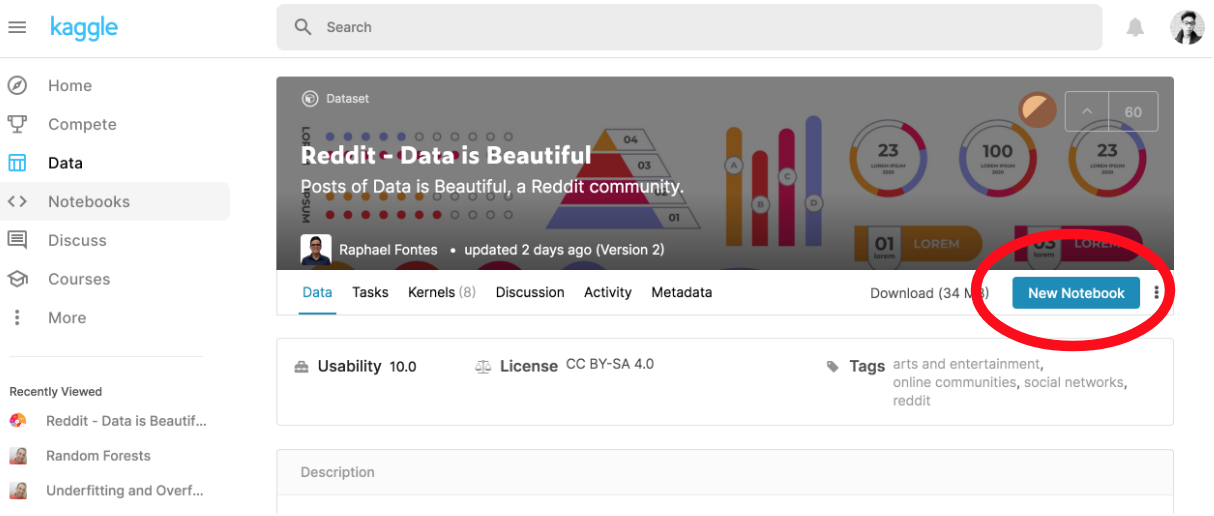Click Raphael Fontes author thumbnail

click(316, 250)
